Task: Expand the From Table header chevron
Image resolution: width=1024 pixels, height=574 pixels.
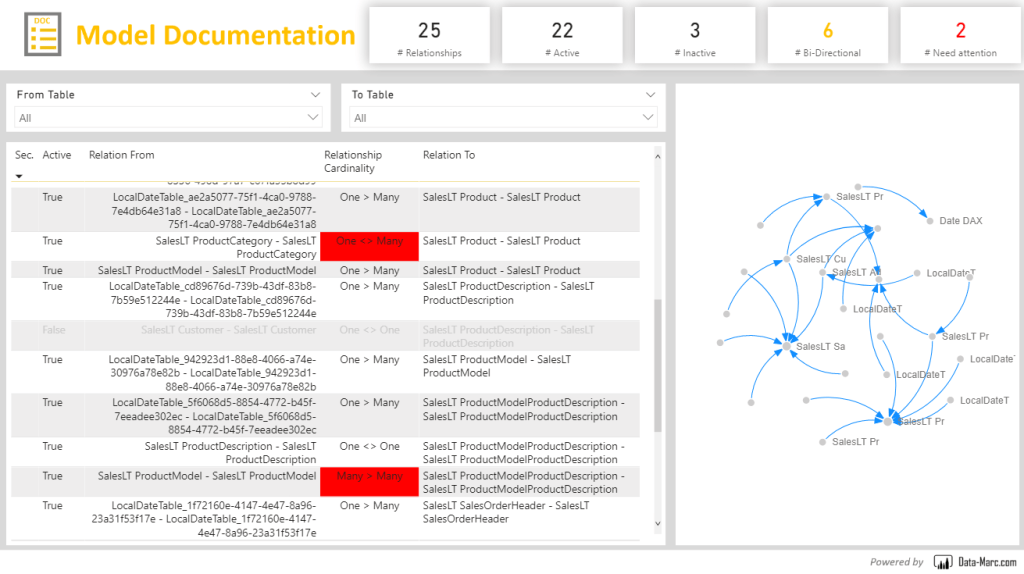Action: pyautogui.click(x=315, y=95)
